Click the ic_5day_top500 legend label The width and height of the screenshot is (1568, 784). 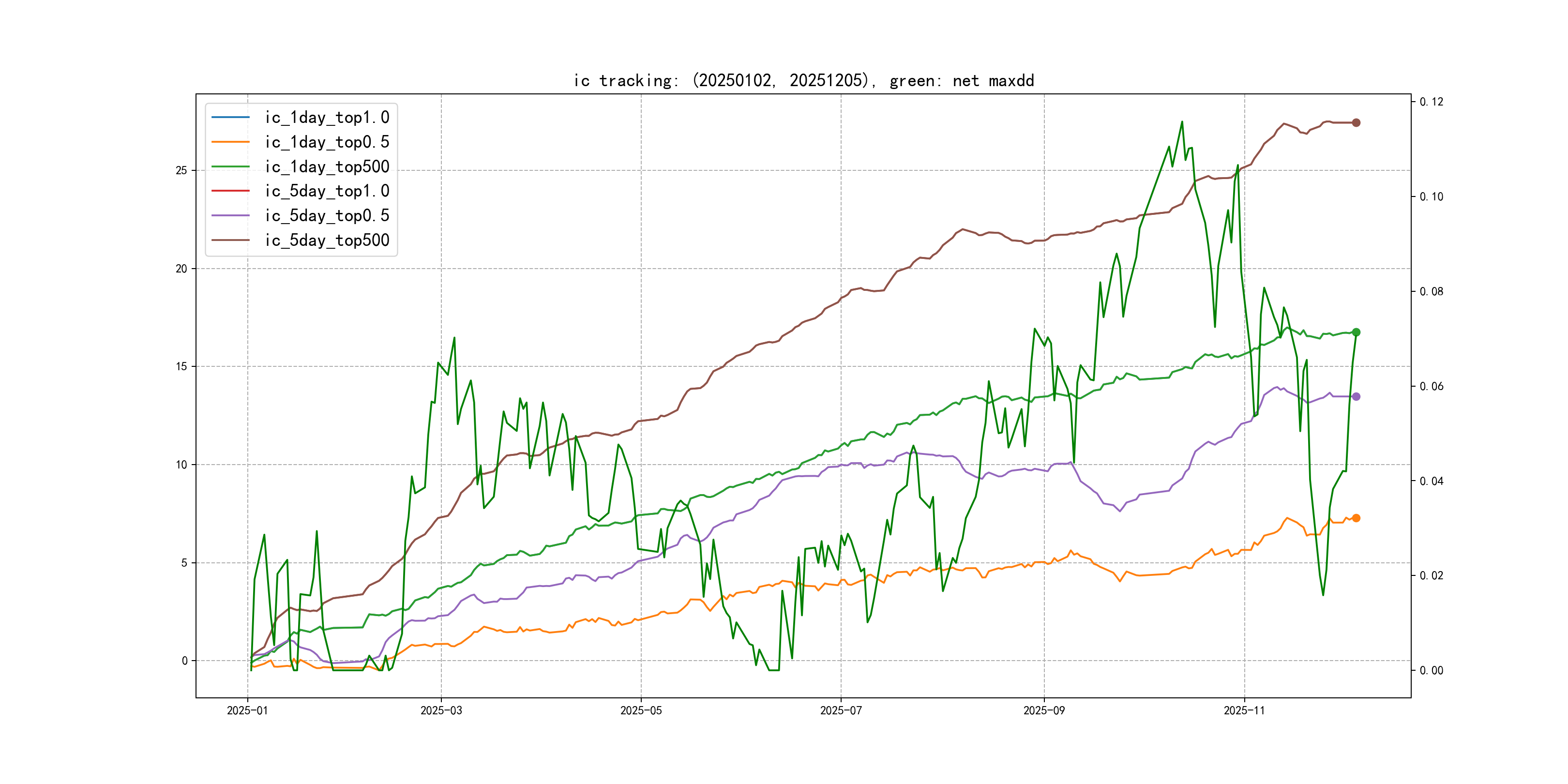(327, 240)
